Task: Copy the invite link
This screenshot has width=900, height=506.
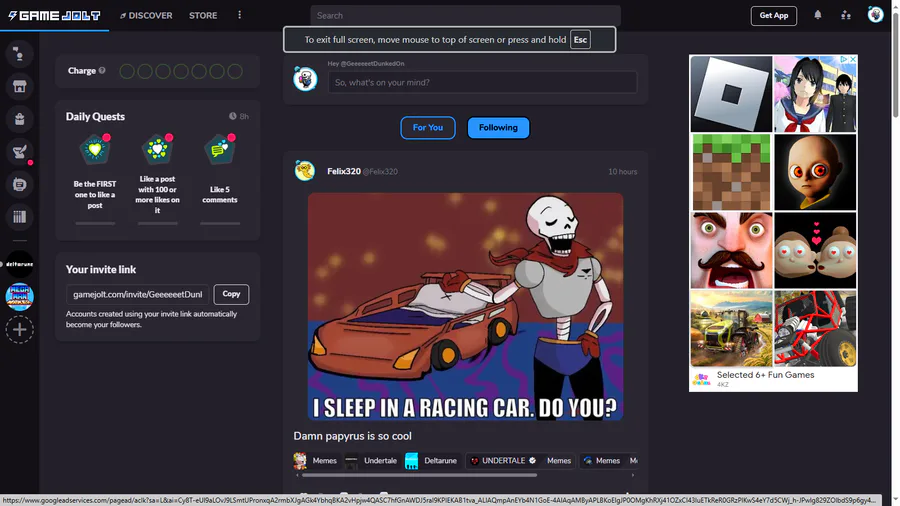Action: [x=231, y=294]
